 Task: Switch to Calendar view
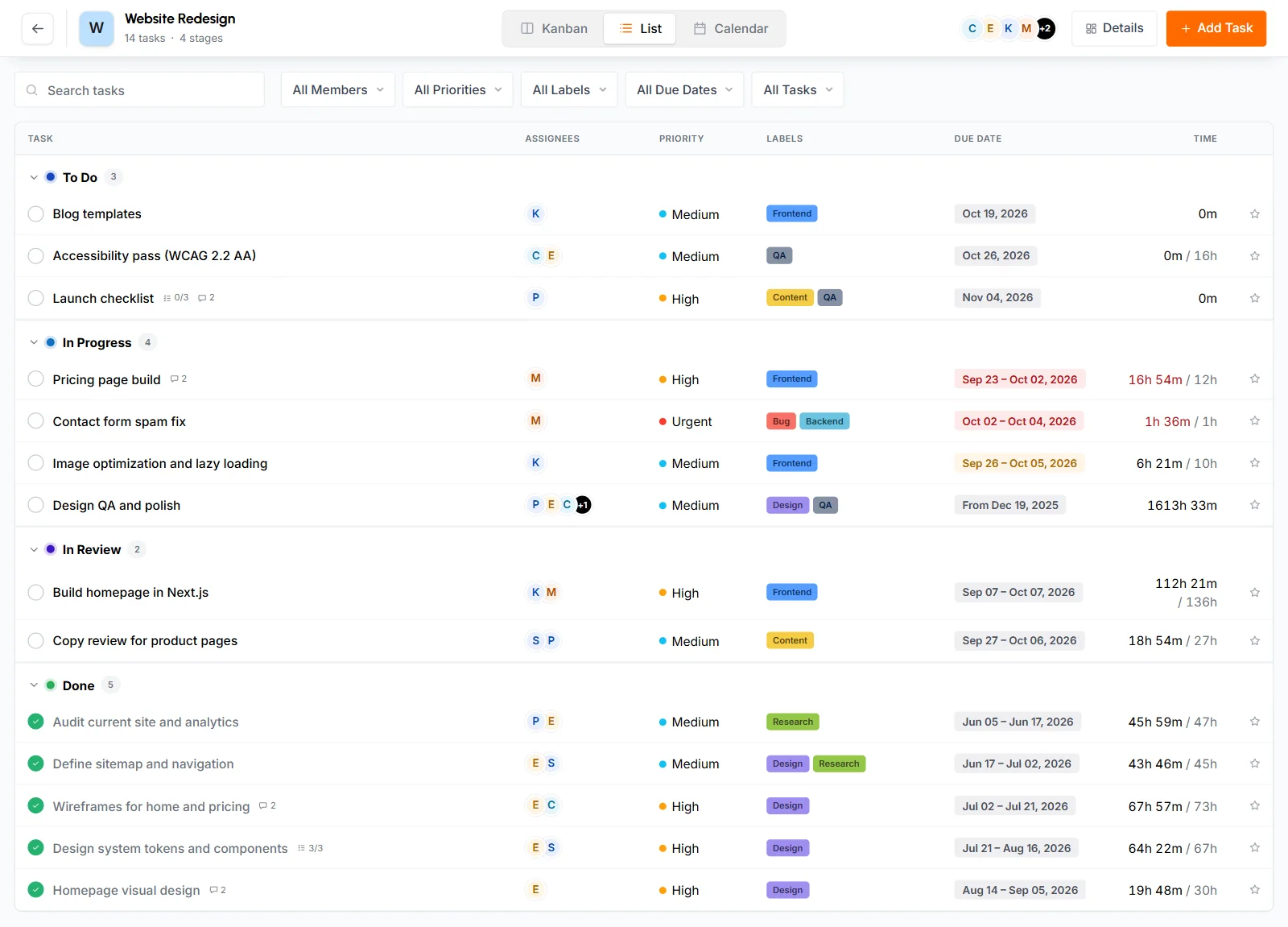click(x=731, y=28)
